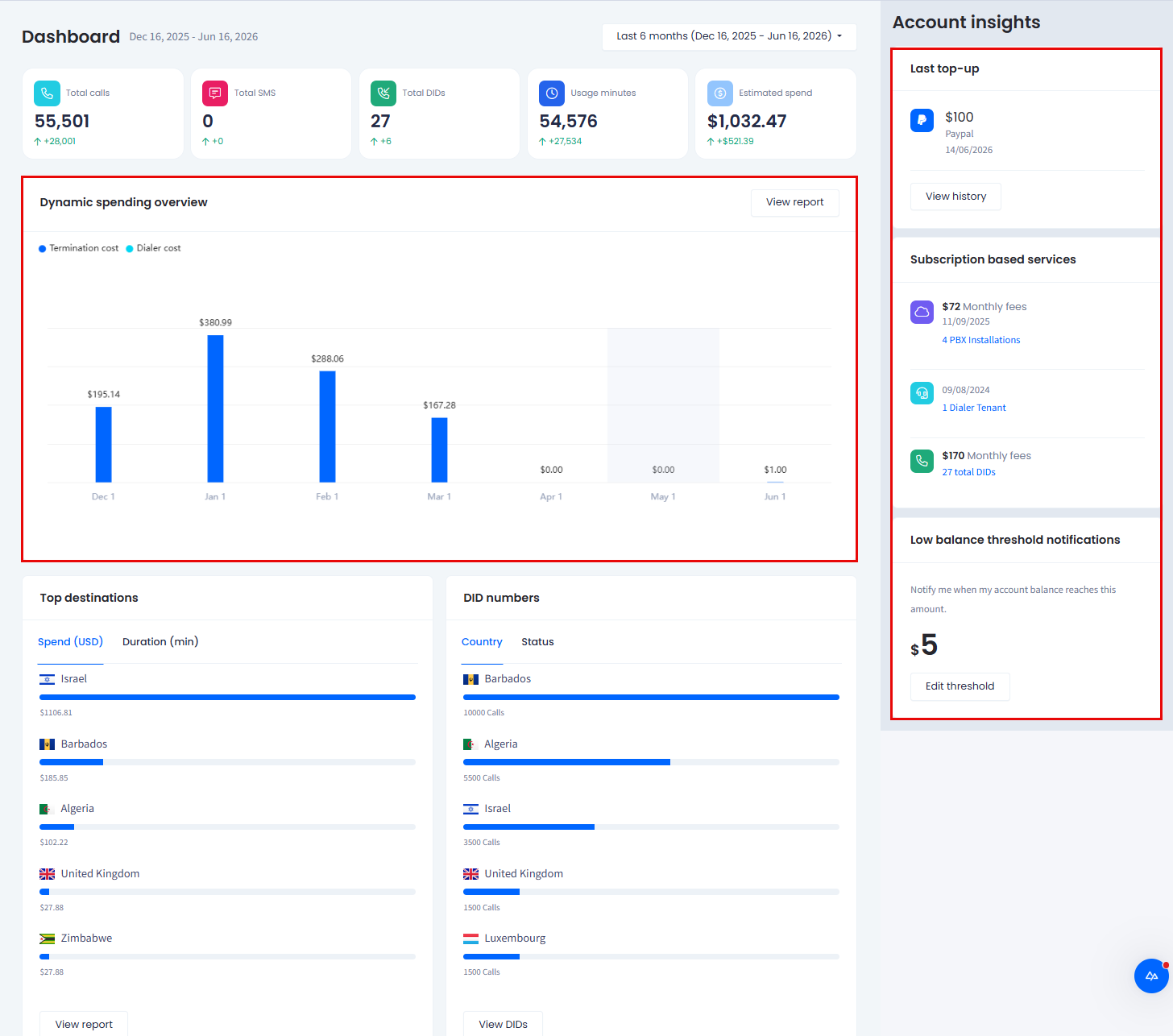Click the green phone DIDs subscription icon
1173x1036 pixels.
pyautogui.click(x=922, y=462)
